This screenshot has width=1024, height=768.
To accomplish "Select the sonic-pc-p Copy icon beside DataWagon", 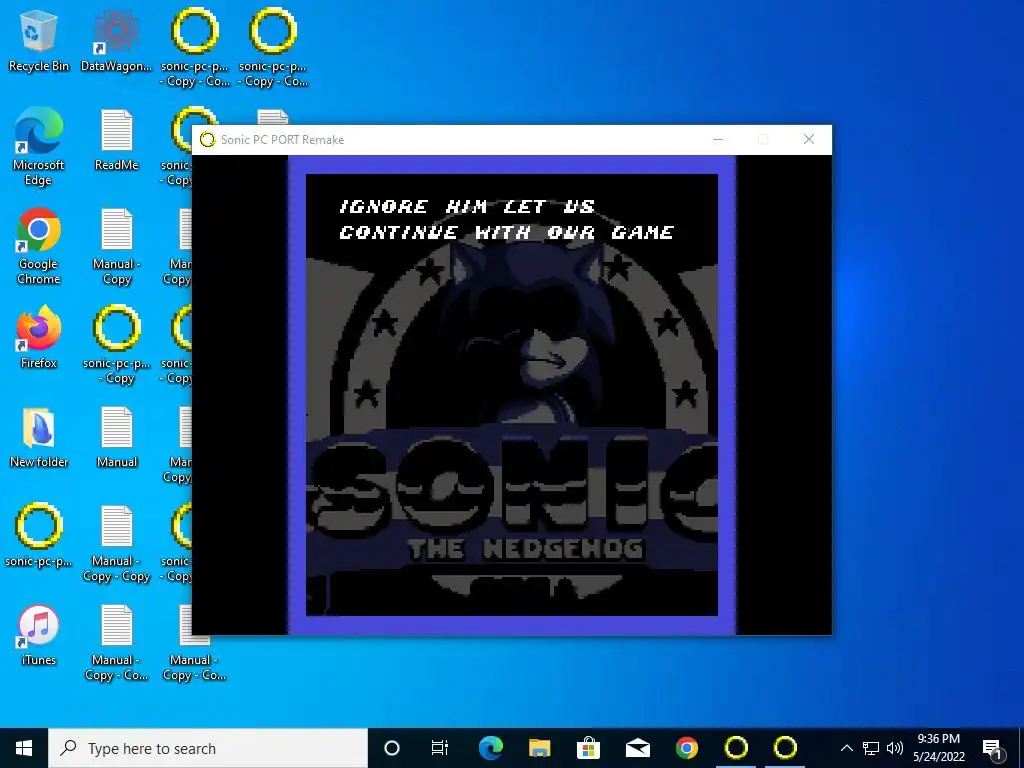I will (x=195, y=47).
